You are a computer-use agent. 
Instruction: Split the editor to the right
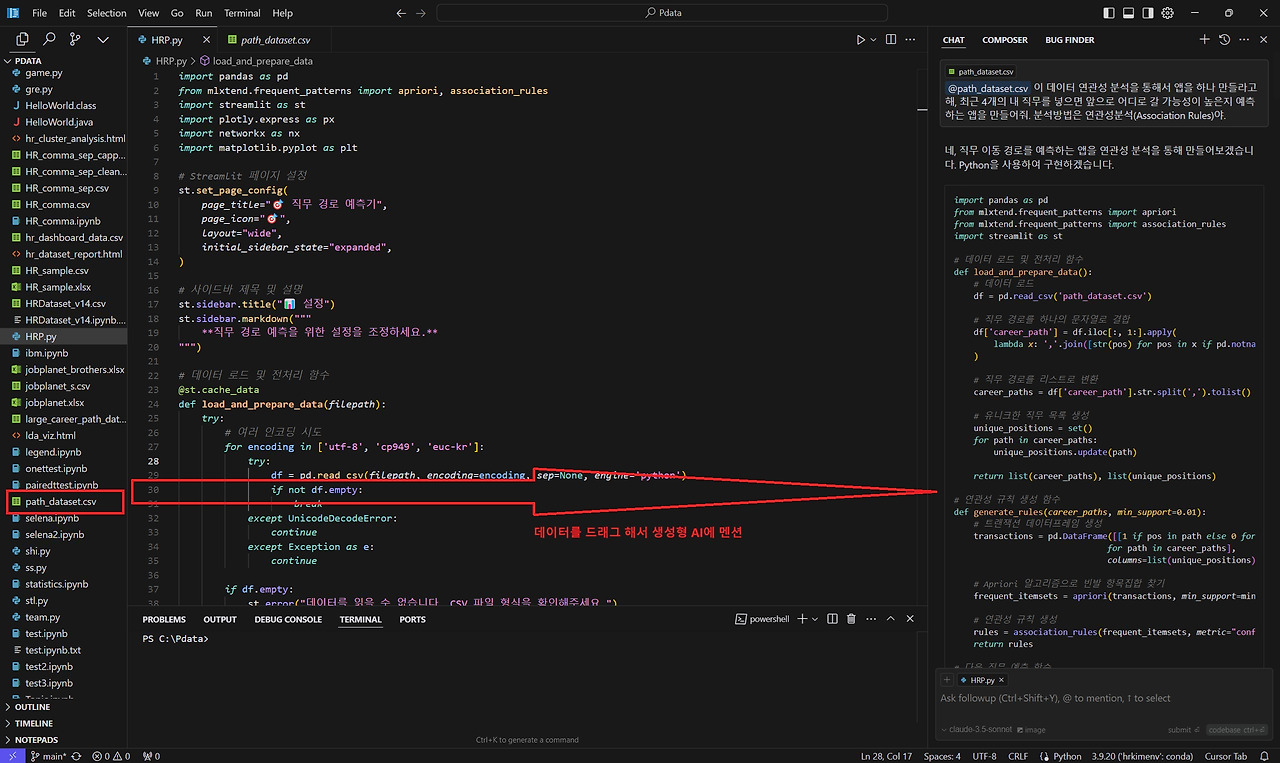pyautogui.click(x=891, y=40)
